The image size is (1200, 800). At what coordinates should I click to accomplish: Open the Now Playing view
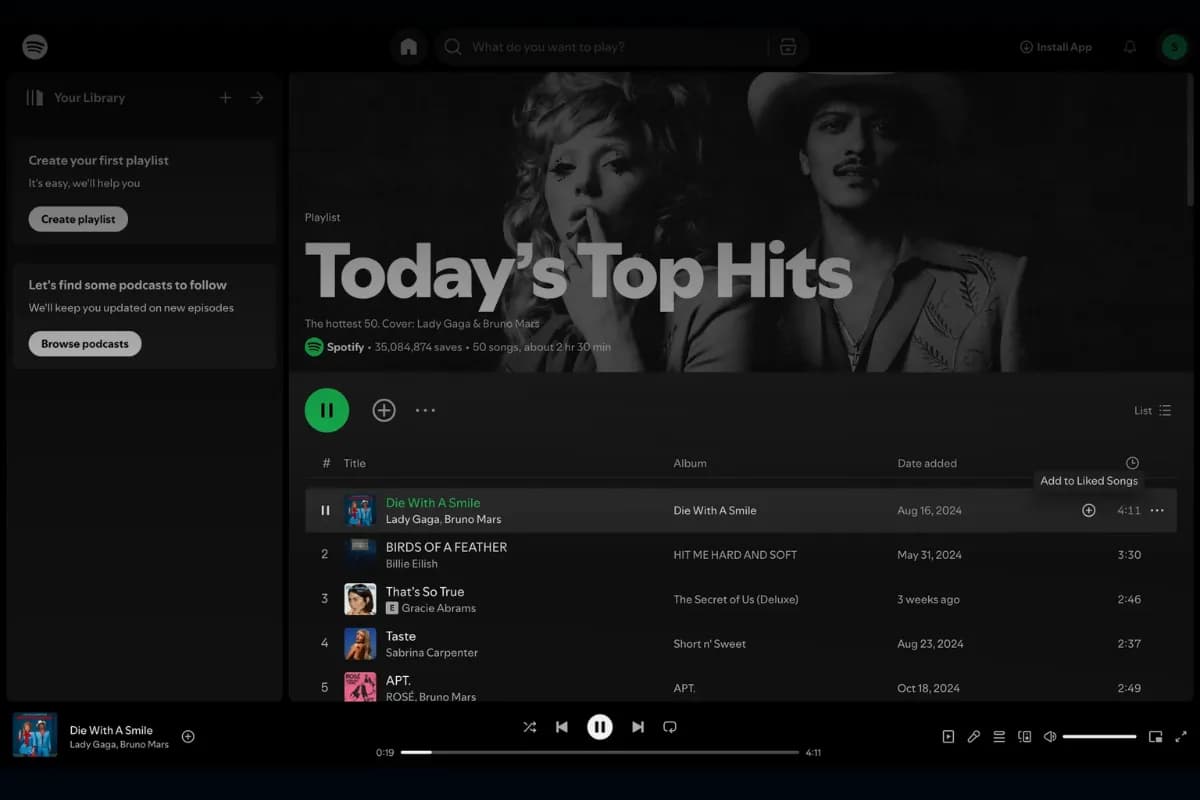pos(948,736)
